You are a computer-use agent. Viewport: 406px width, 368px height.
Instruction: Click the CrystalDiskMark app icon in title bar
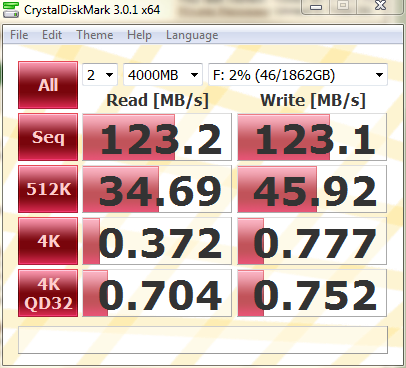coord(10,9)
